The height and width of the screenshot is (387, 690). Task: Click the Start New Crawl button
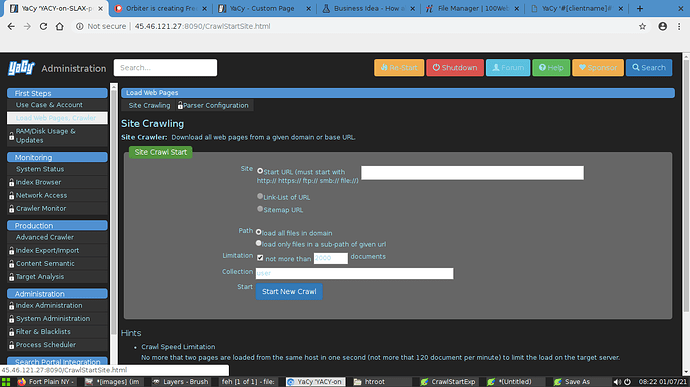pos(289,291)
